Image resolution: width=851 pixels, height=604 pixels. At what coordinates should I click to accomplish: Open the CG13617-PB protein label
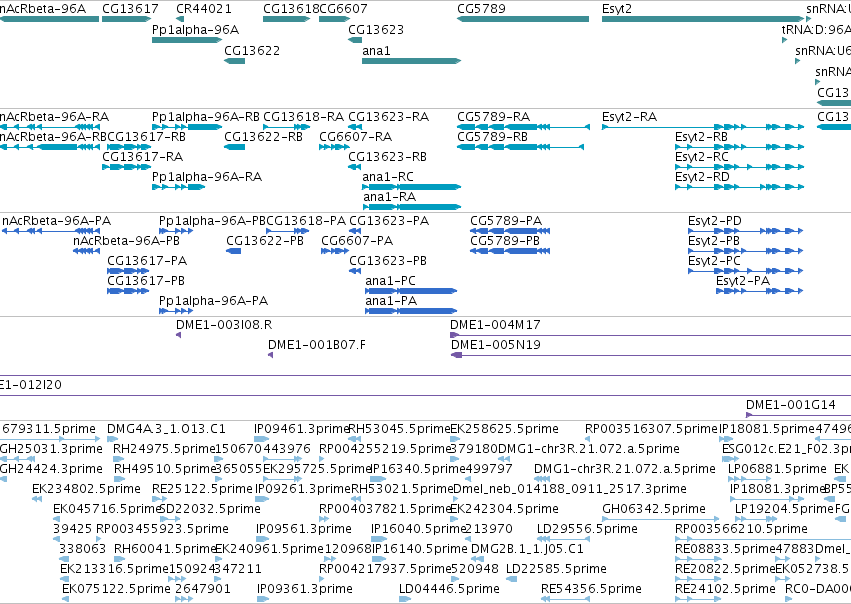click(146, 281)
